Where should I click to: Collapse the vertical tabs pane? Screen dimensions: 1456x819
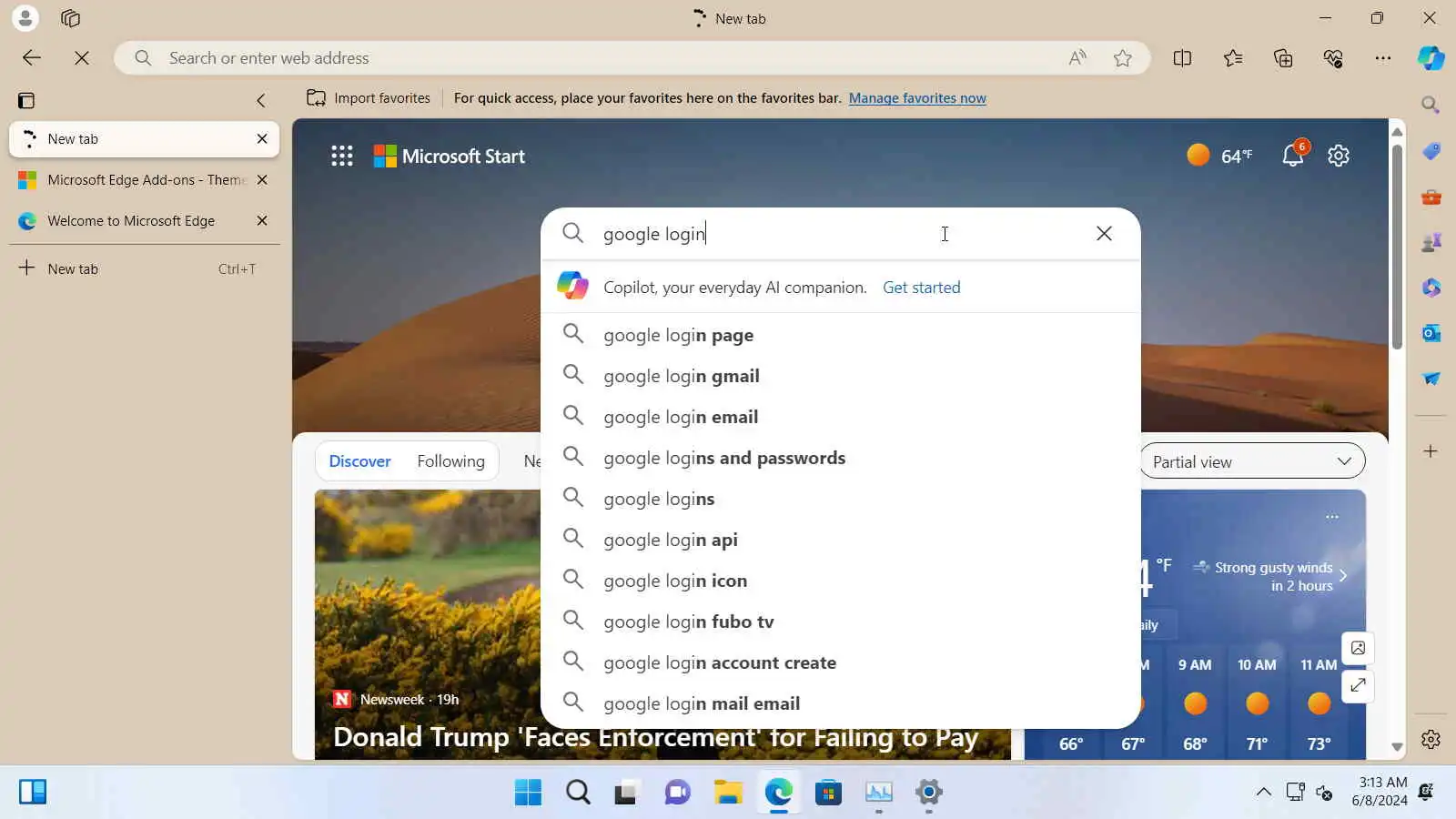261,100
